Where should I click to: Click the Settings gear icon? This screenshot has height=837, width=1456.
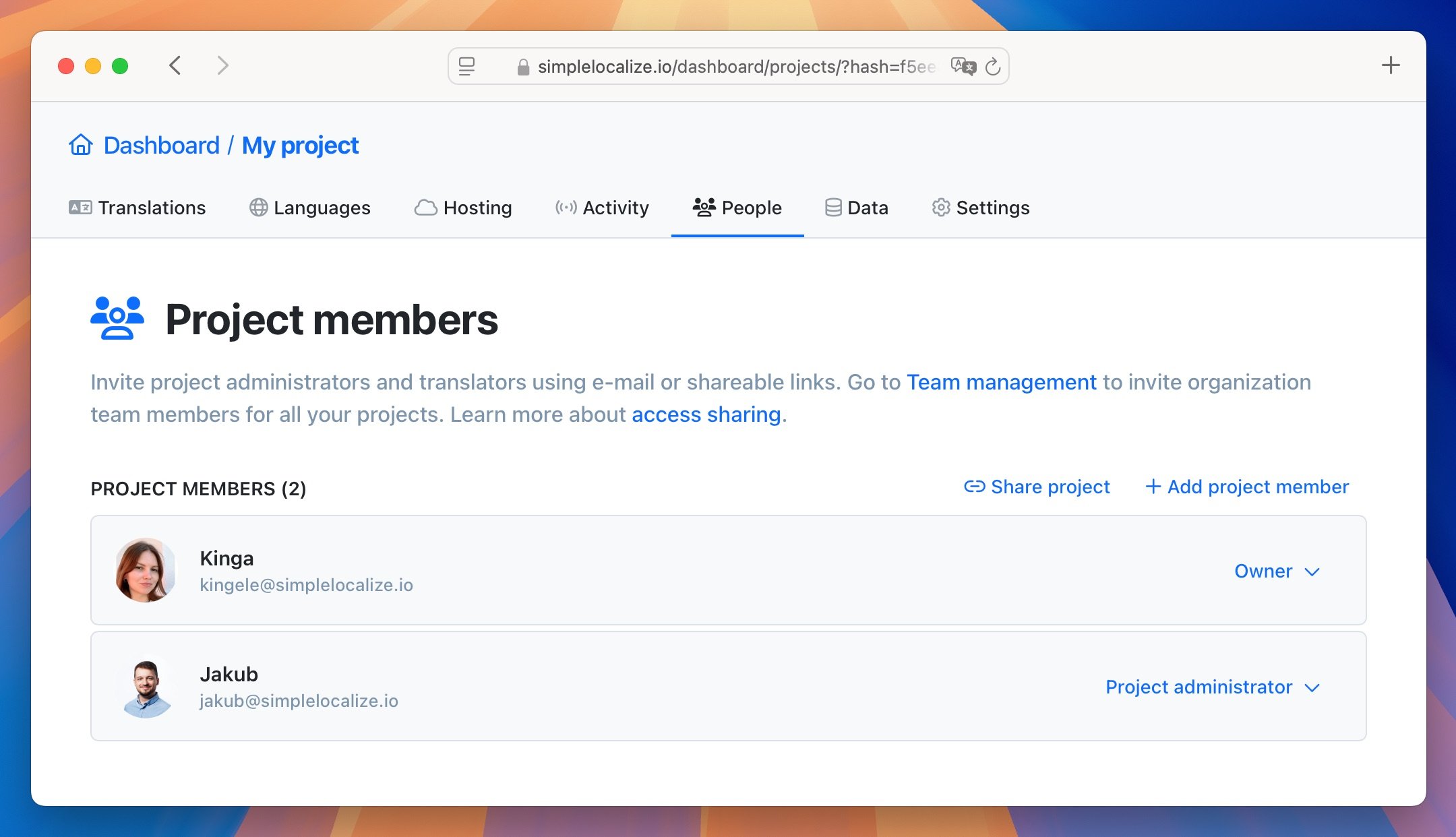(940, 207)
